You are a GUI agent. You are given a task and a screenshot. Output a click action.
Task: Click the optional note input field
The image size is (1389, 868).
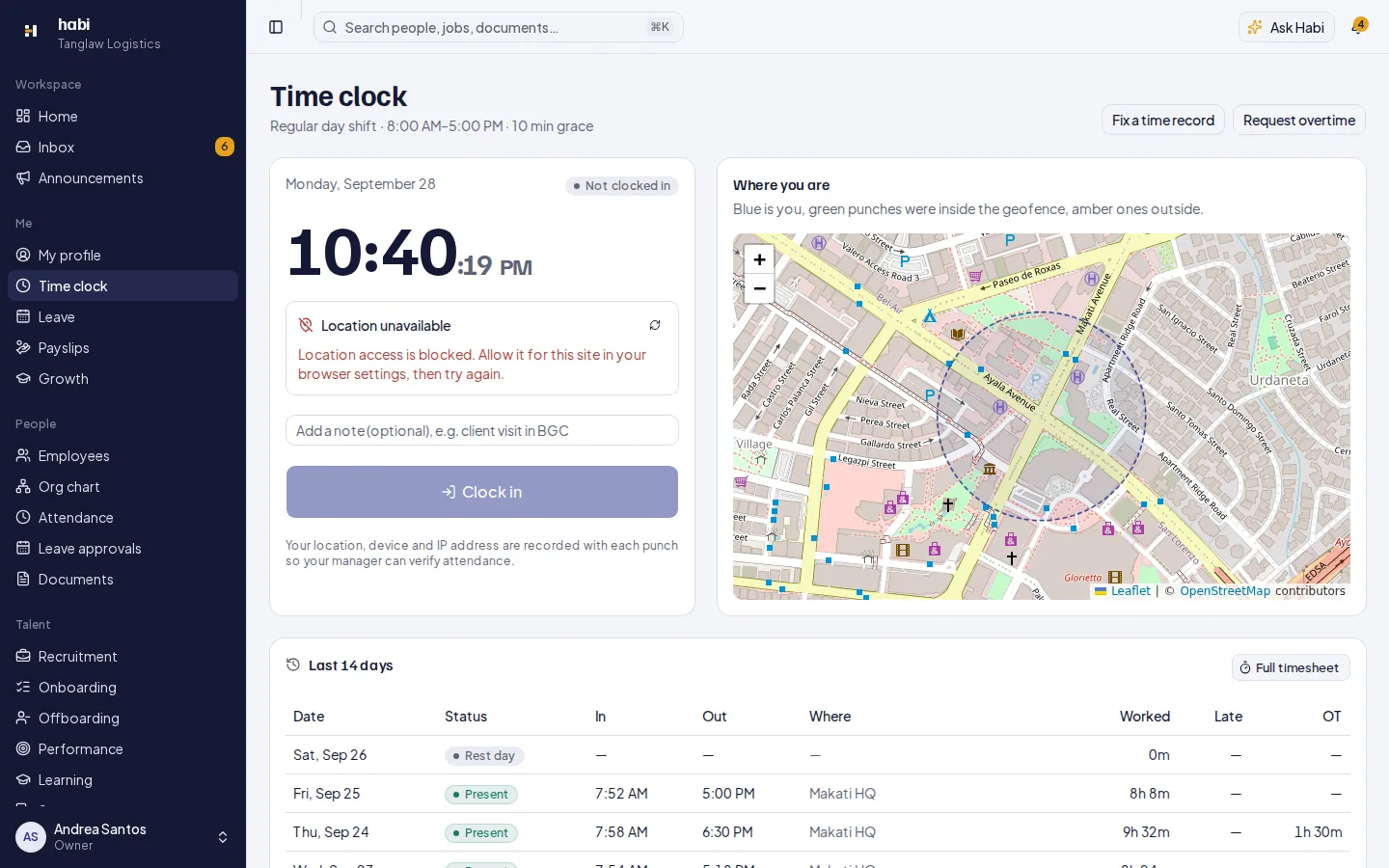click(x=482, y=430)
